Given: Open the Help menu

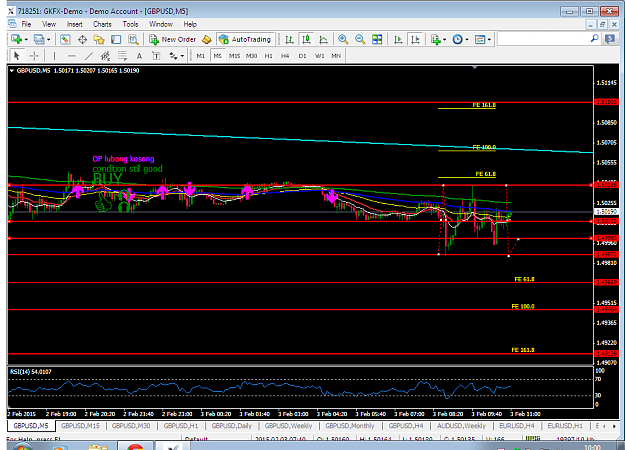Looking at the screenshot, I should click(x=190, y=24).
